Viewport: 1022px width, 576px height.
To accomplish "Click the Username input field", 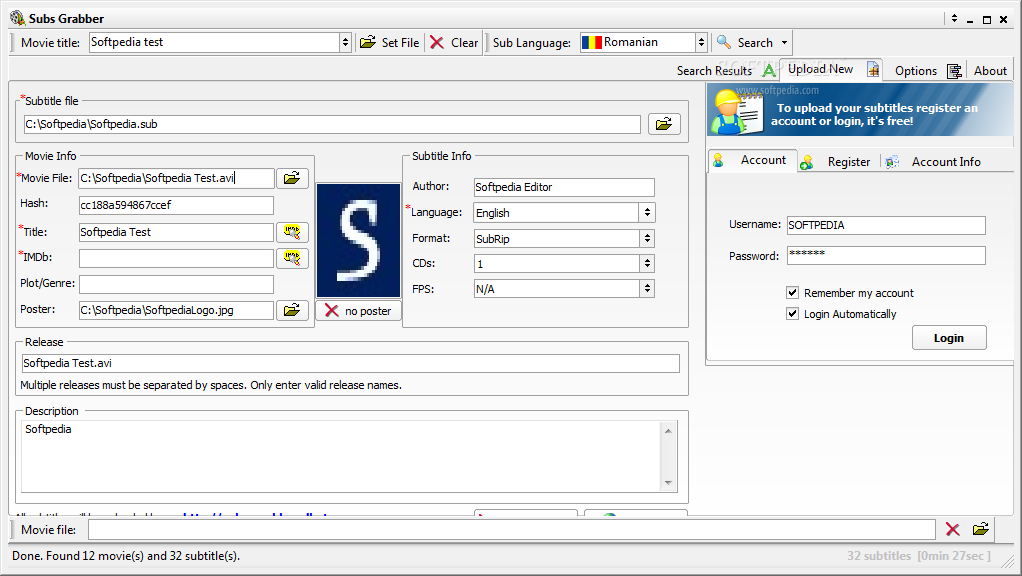I will pyautogui.click(x=886, y=225).
